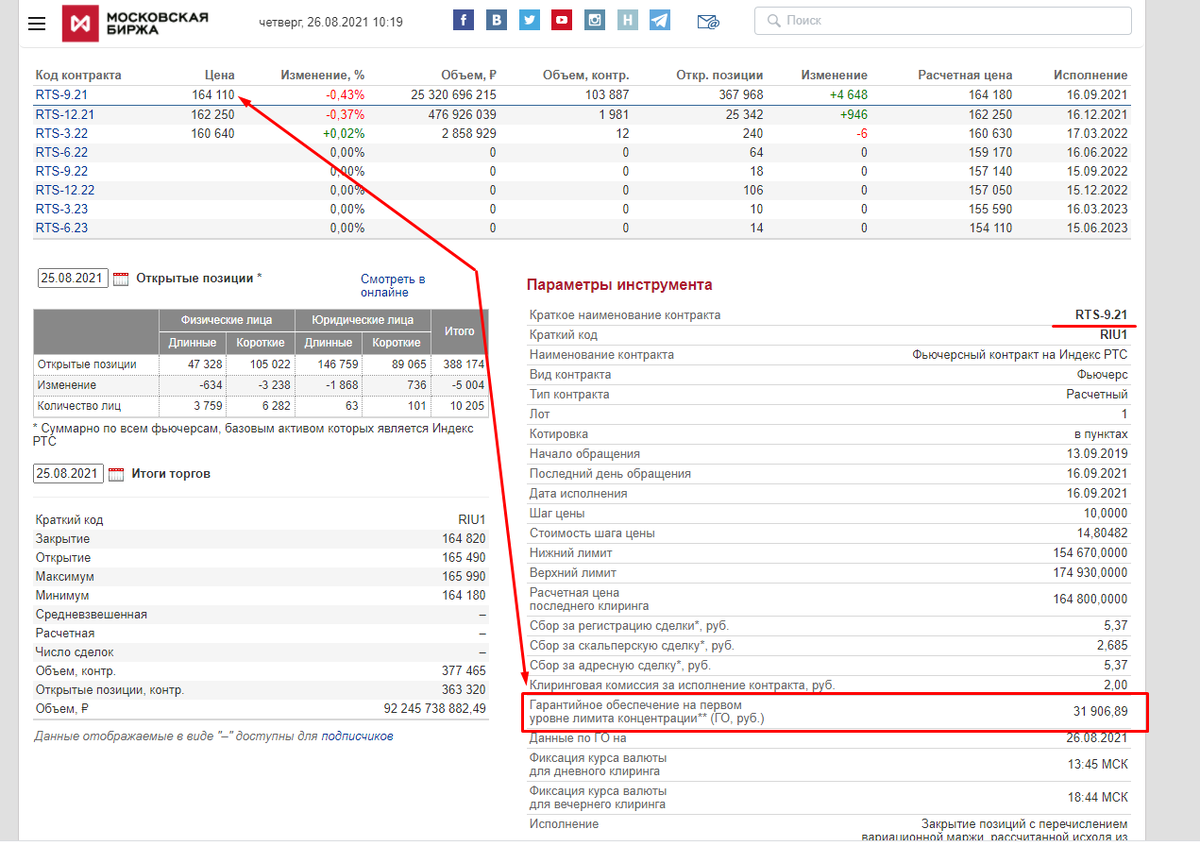Select the trading volume 92 245 738 882,49

pyautogui.click(x=435, y=709)
